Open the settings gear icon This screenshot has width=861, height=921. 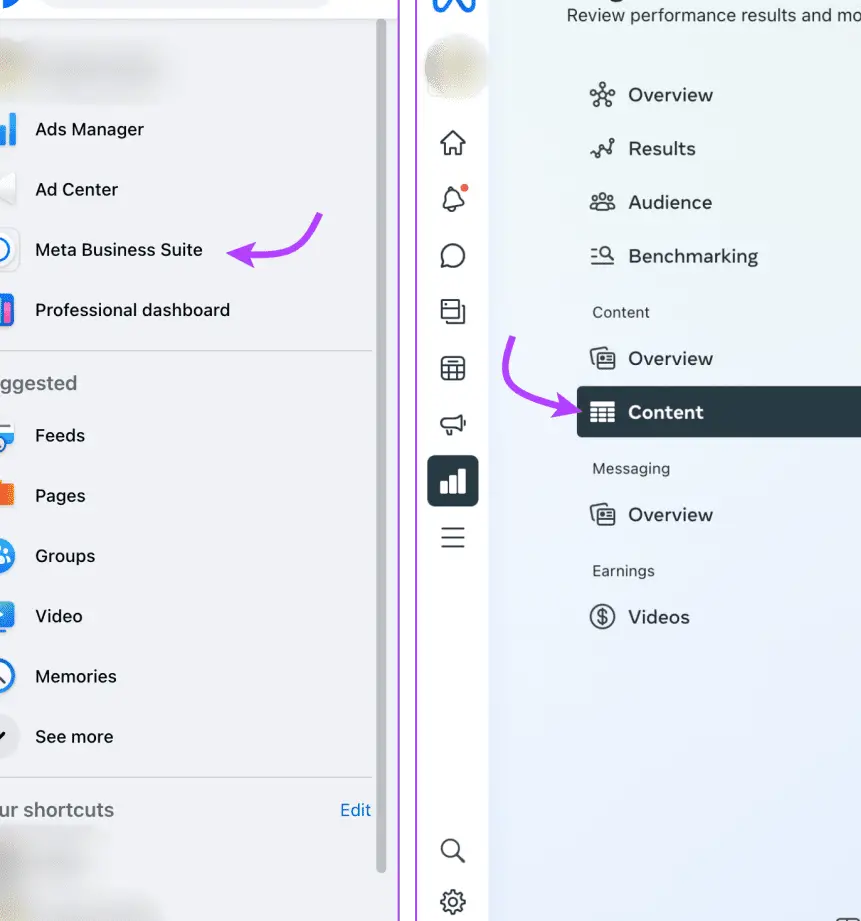[x=453, y=902]
